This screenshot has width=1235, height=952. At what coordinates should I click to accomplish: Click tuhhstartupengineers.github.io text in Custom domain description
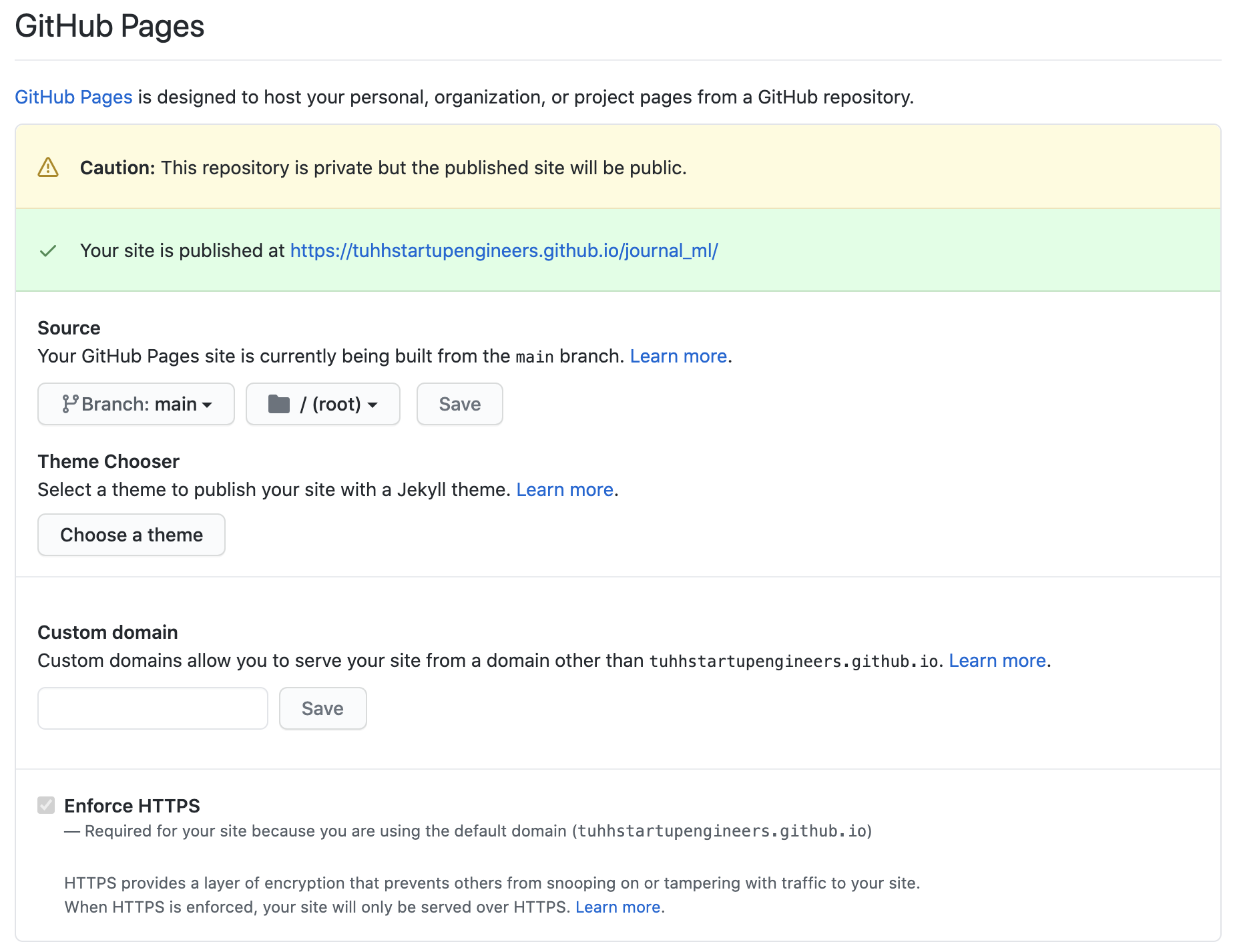click(794, 662)
